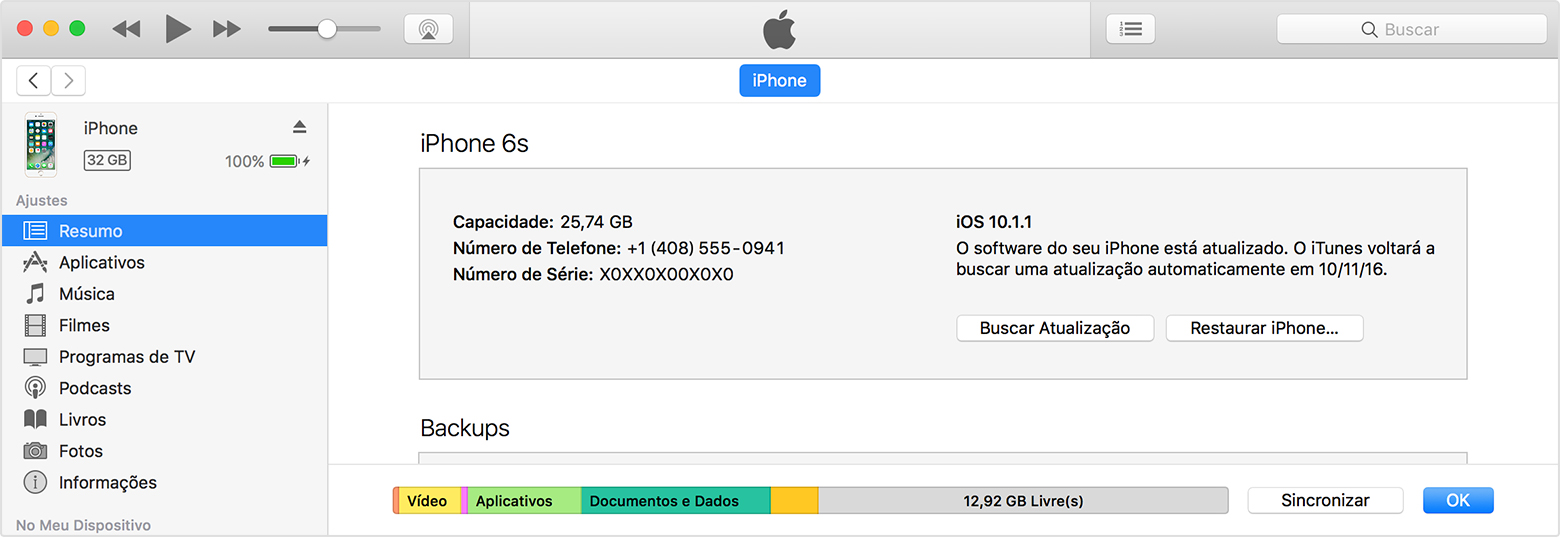Click the iPhone tab button
Screen dimensions: 1560x538
click(779, 81)
